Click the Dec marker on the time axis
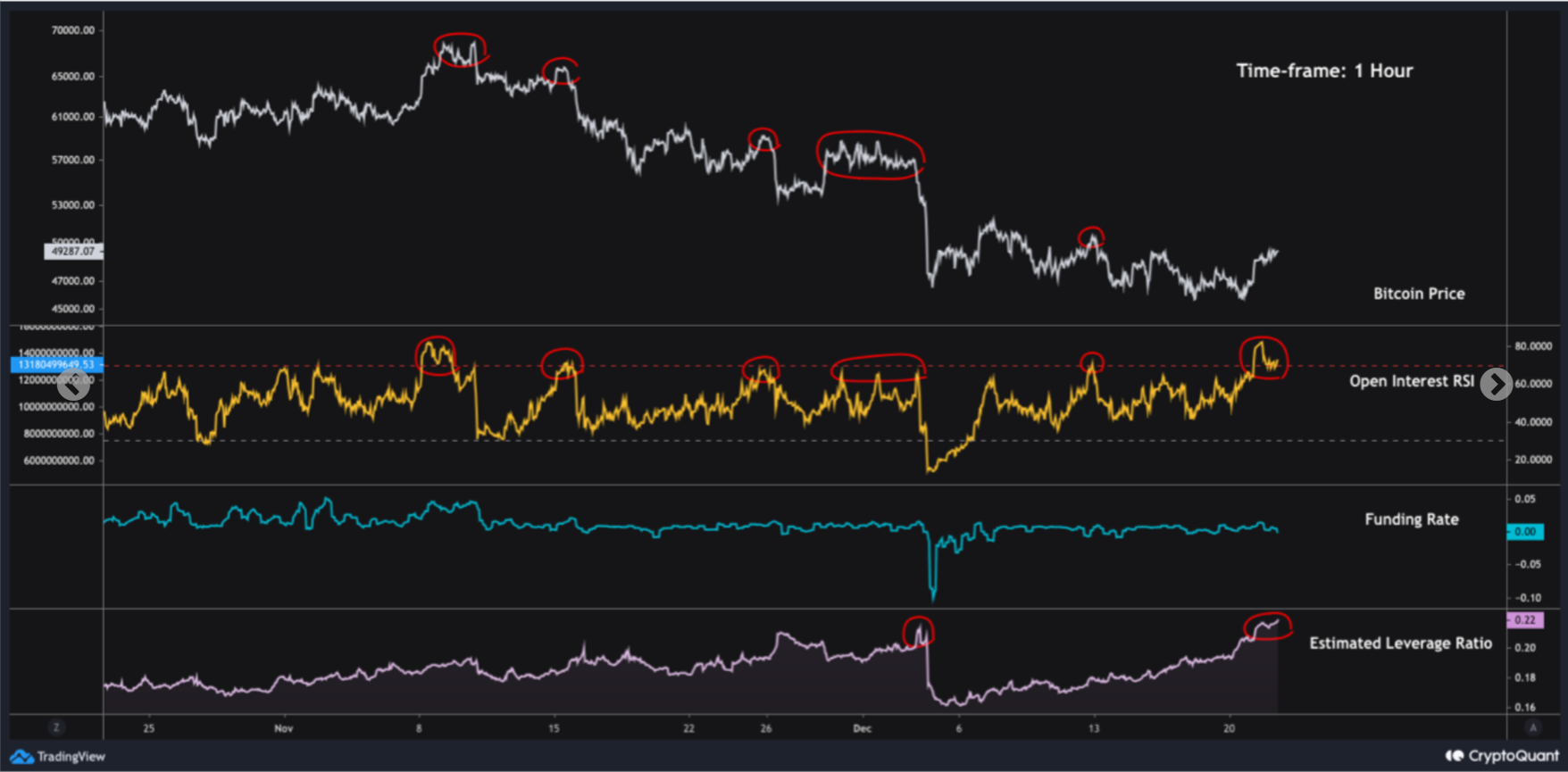The image size is (1568, 772). (x=862, y=728)
